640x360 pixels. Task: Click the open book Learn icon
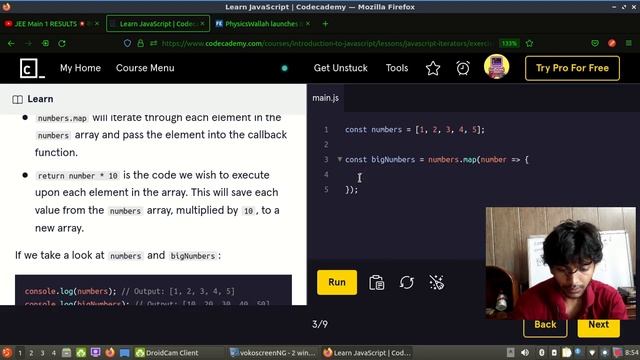(x=18, y=99)
